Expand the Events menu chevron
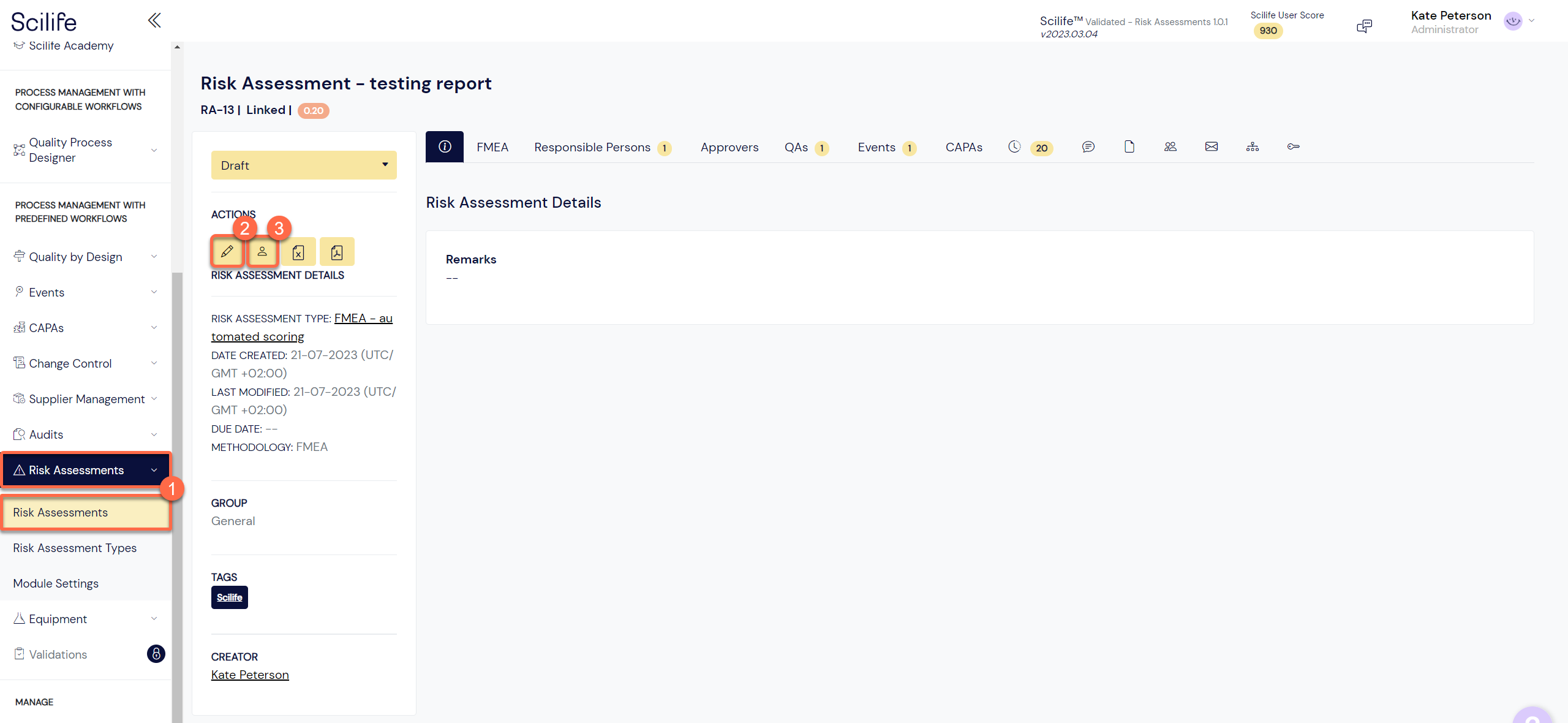Screen dimensions: 1568x723 [154, 292]
